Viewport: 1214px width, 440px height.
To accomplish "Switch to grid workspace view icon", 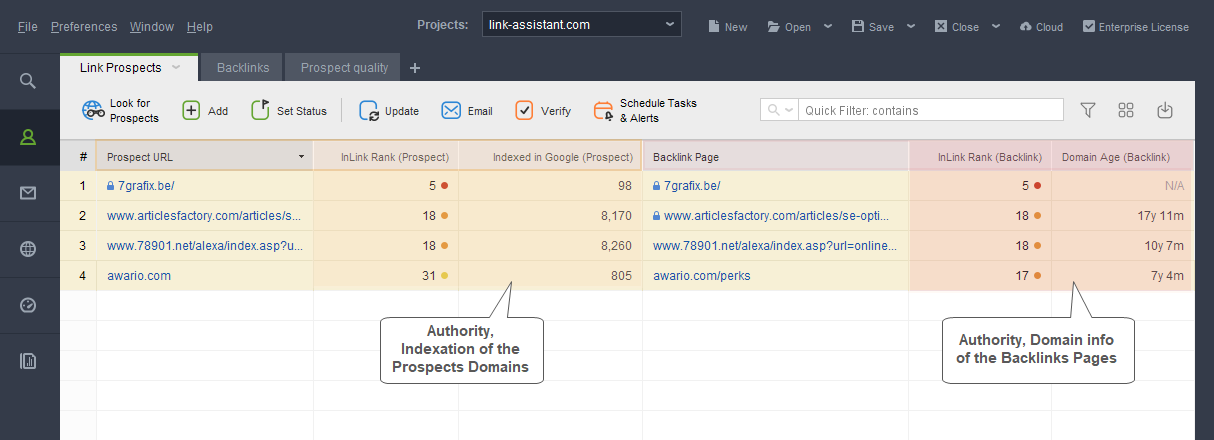I will pyautogui.click(x=1126, y=110).
